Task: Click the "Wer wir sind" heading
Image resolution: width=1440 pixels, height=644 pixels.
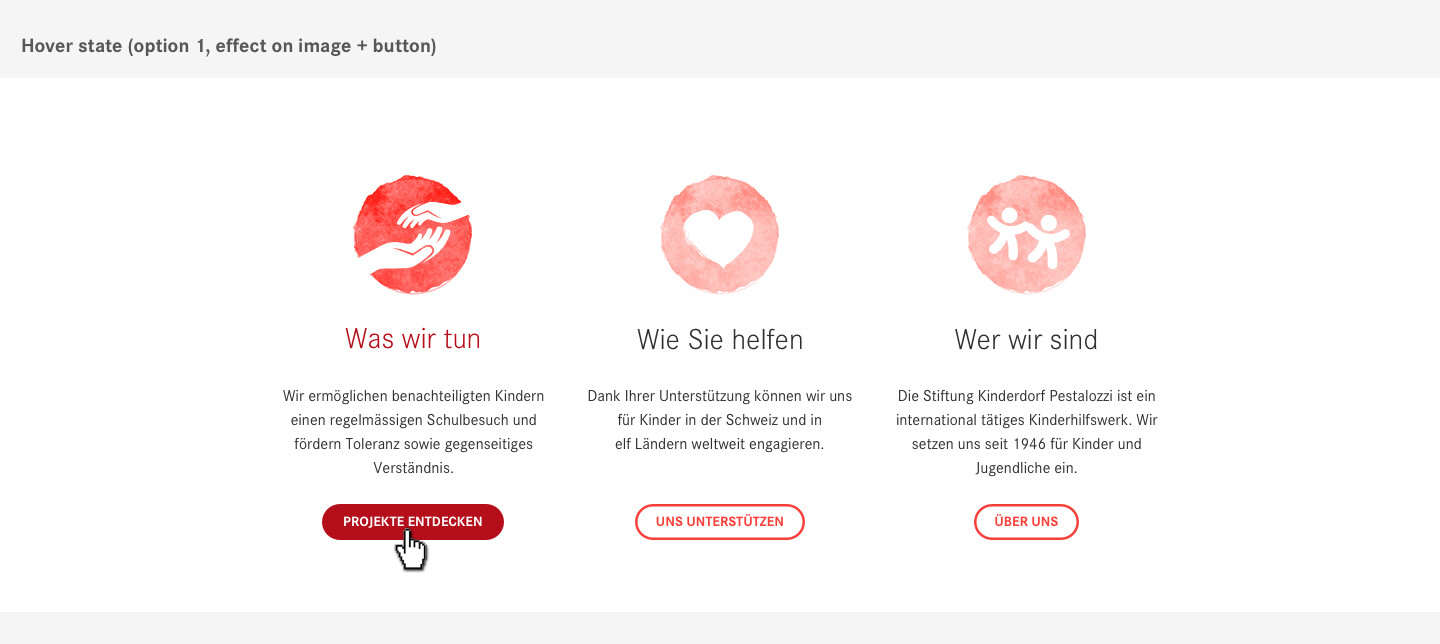Action: (x=1026, y=340)
